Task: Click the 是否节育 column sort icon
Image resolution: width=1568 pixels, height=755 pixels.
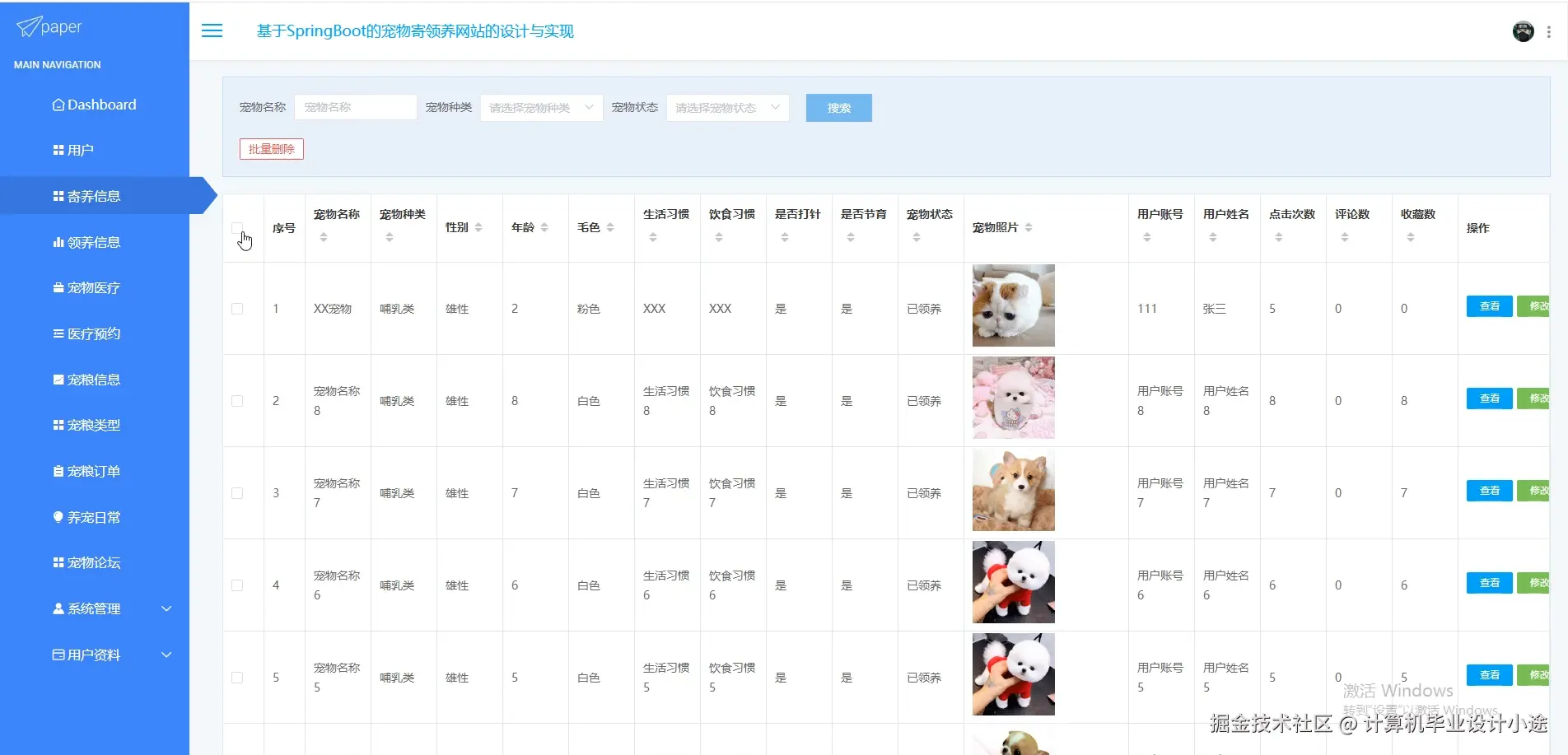Action: [851, 237]
